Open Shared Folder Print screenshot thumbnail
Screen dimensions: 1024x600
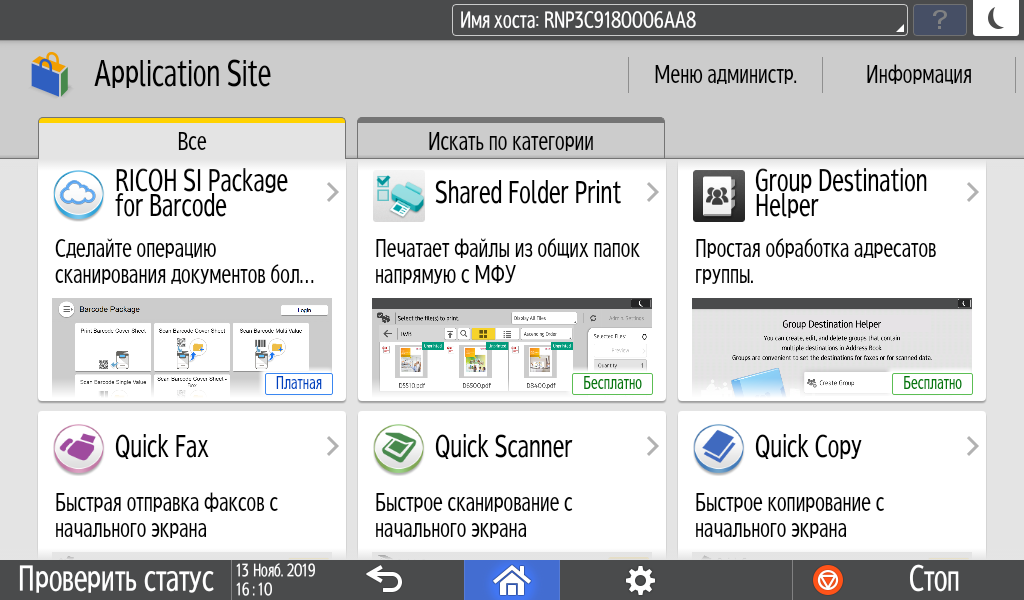pyautogui.click(x=512, y=347)
